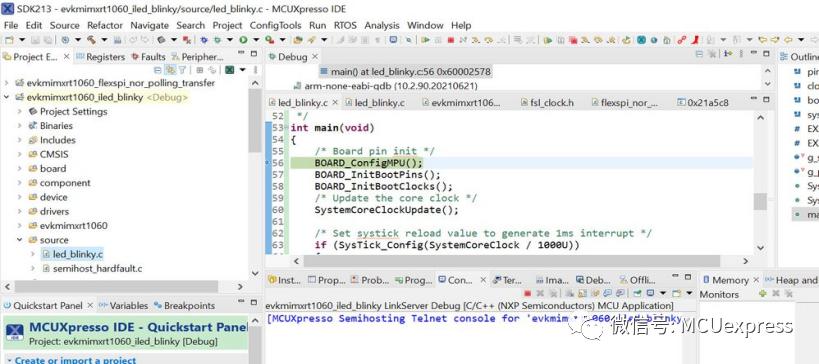Click the red boot icon in toolbar
This screenshot has height=364, width=819.
[x=695, y=40]
